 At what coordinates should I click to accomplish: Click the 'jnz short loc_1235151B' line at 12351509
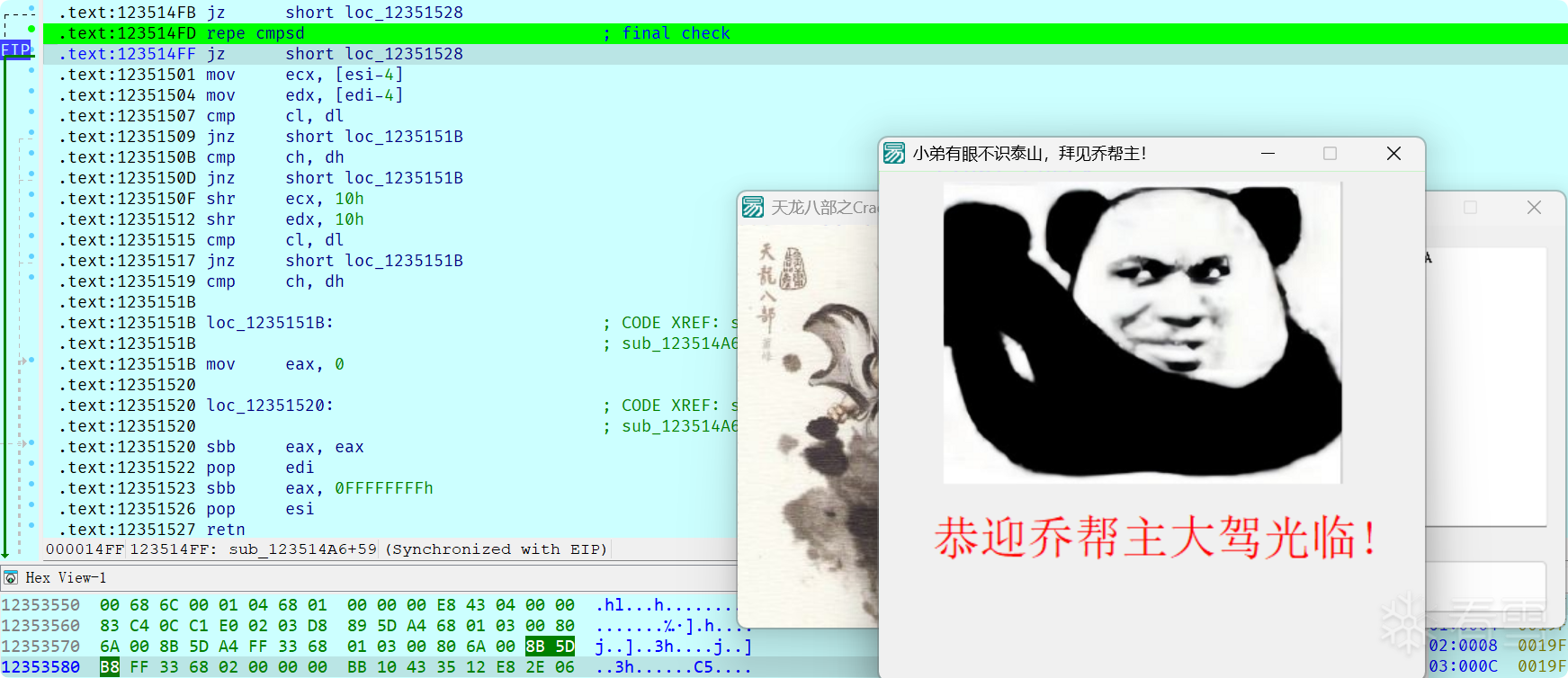point(261,137)
